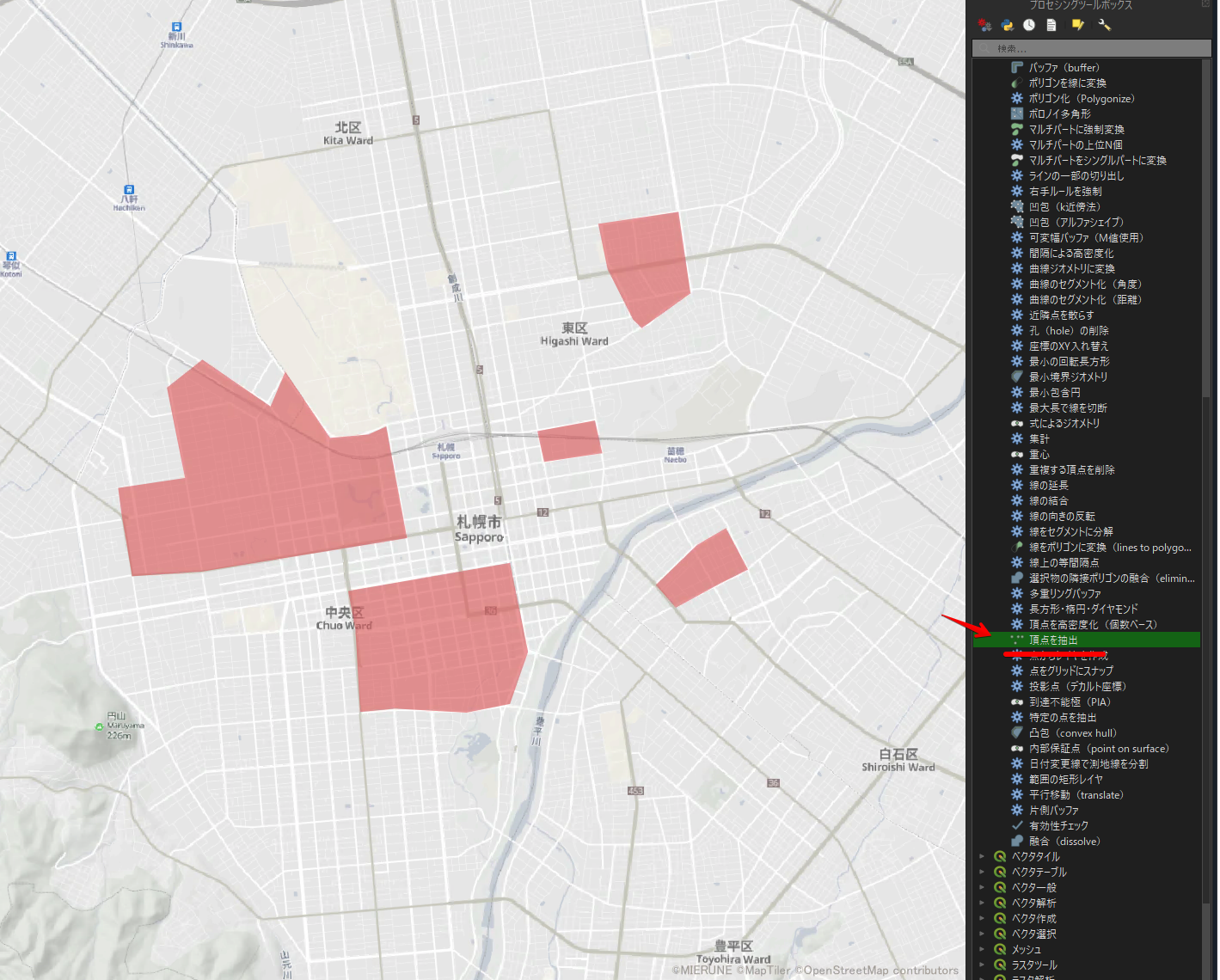
Task: Select 間隔による高密度化 algorithm
Action: [x=1071, y=254]
